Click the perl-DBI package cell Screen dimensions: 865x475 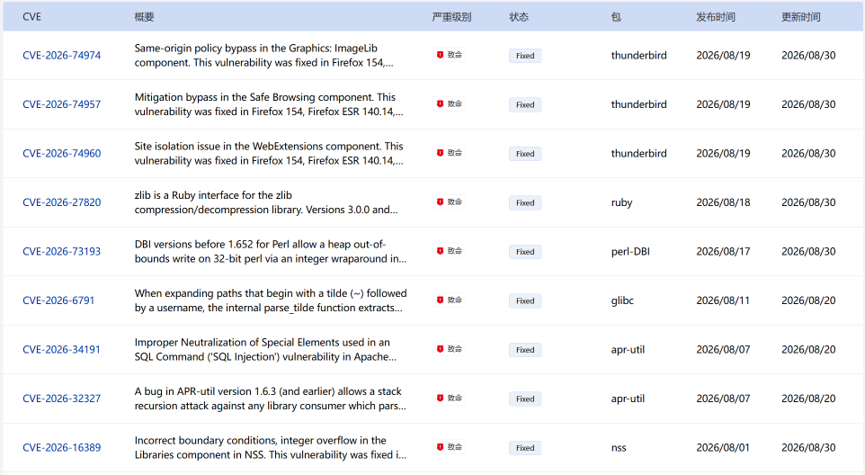[x=630, y=252]
